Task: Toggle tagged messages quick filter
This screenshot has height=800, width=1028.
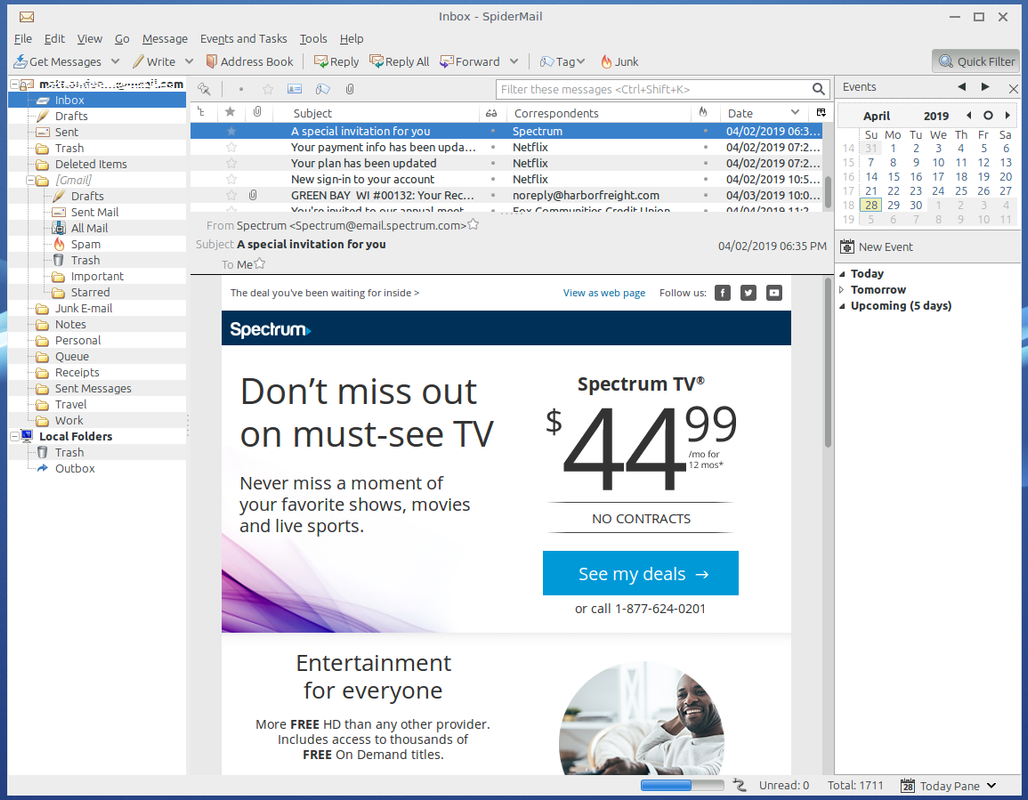Action: pyautogui.click(x=323, y=89)
